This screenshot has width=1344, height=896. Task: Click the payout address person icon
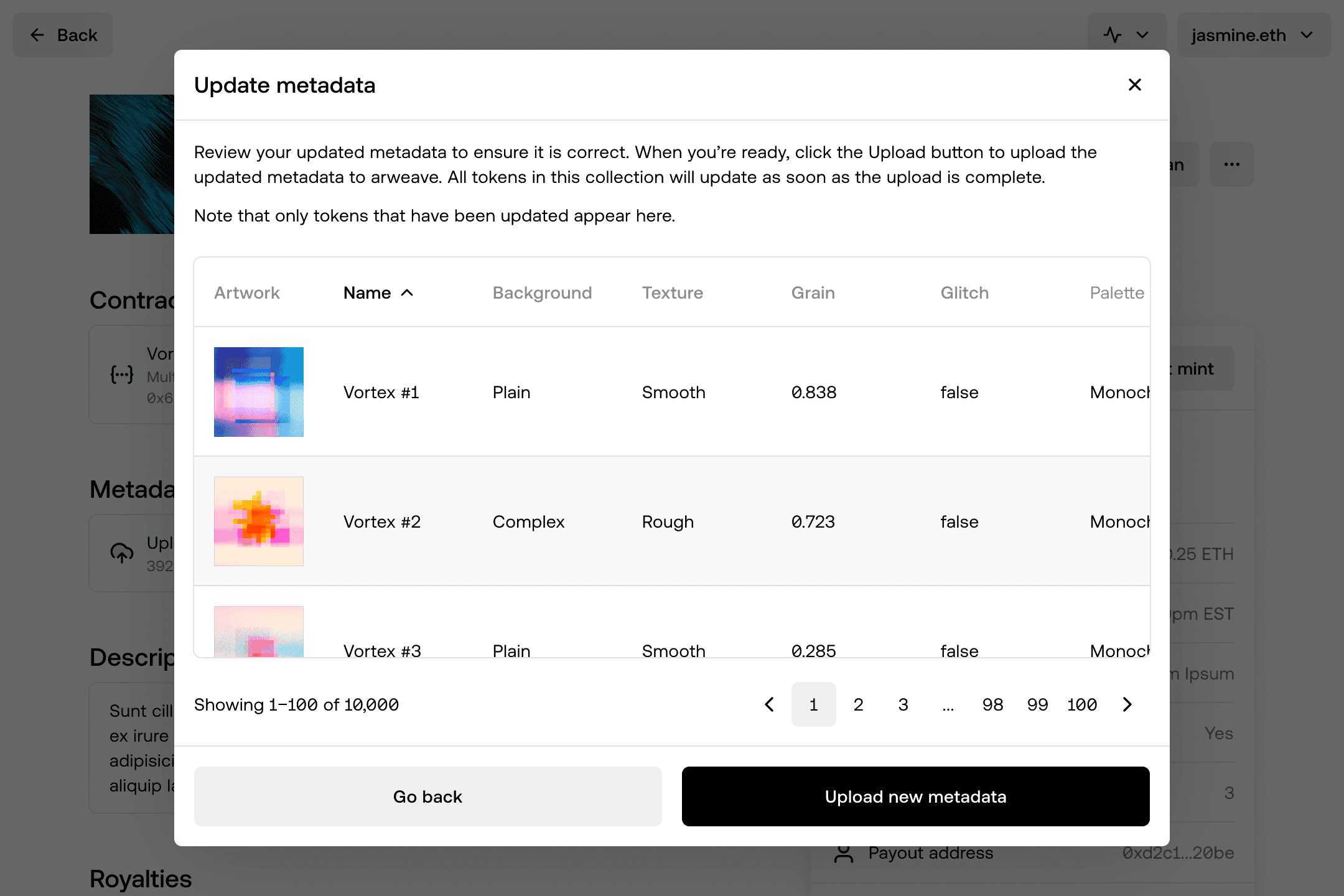tap(844, 853)
